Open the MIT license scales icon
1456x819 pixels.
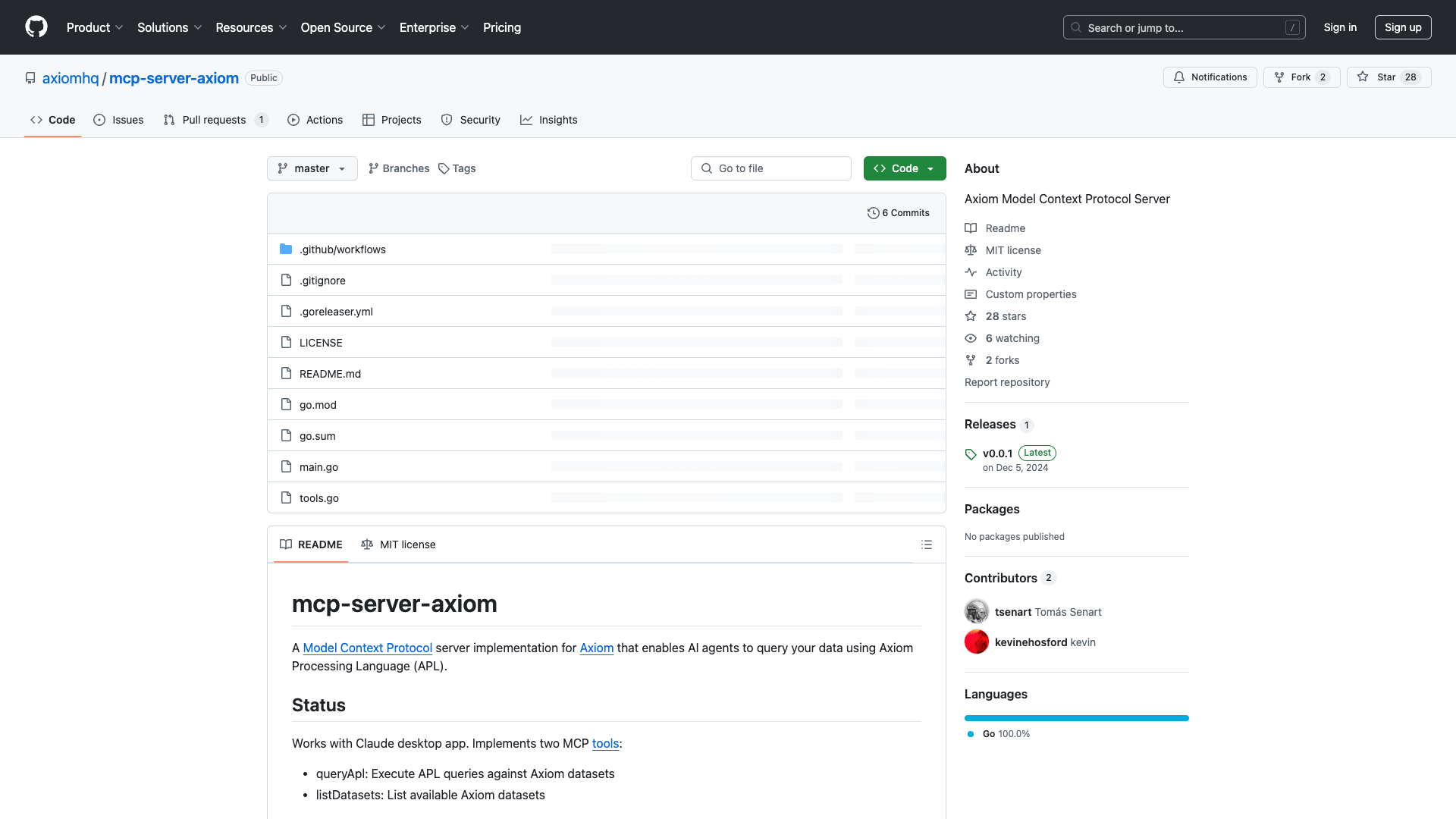click(x=971, y=250)
